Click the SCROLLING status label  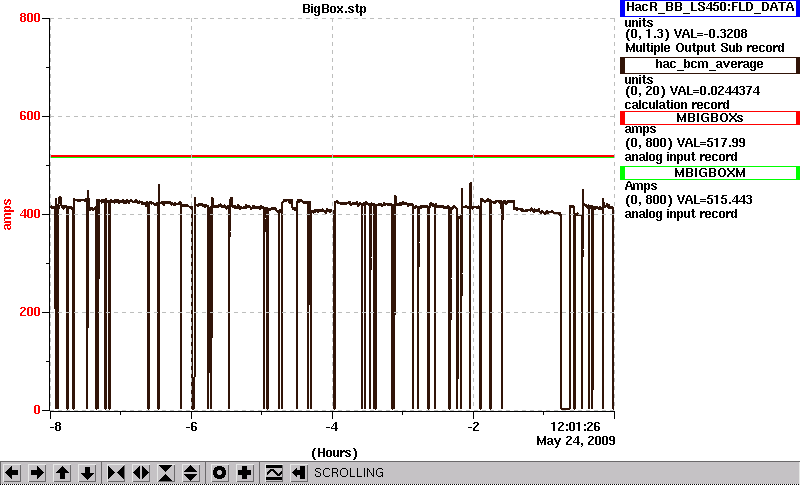(349, 473)
